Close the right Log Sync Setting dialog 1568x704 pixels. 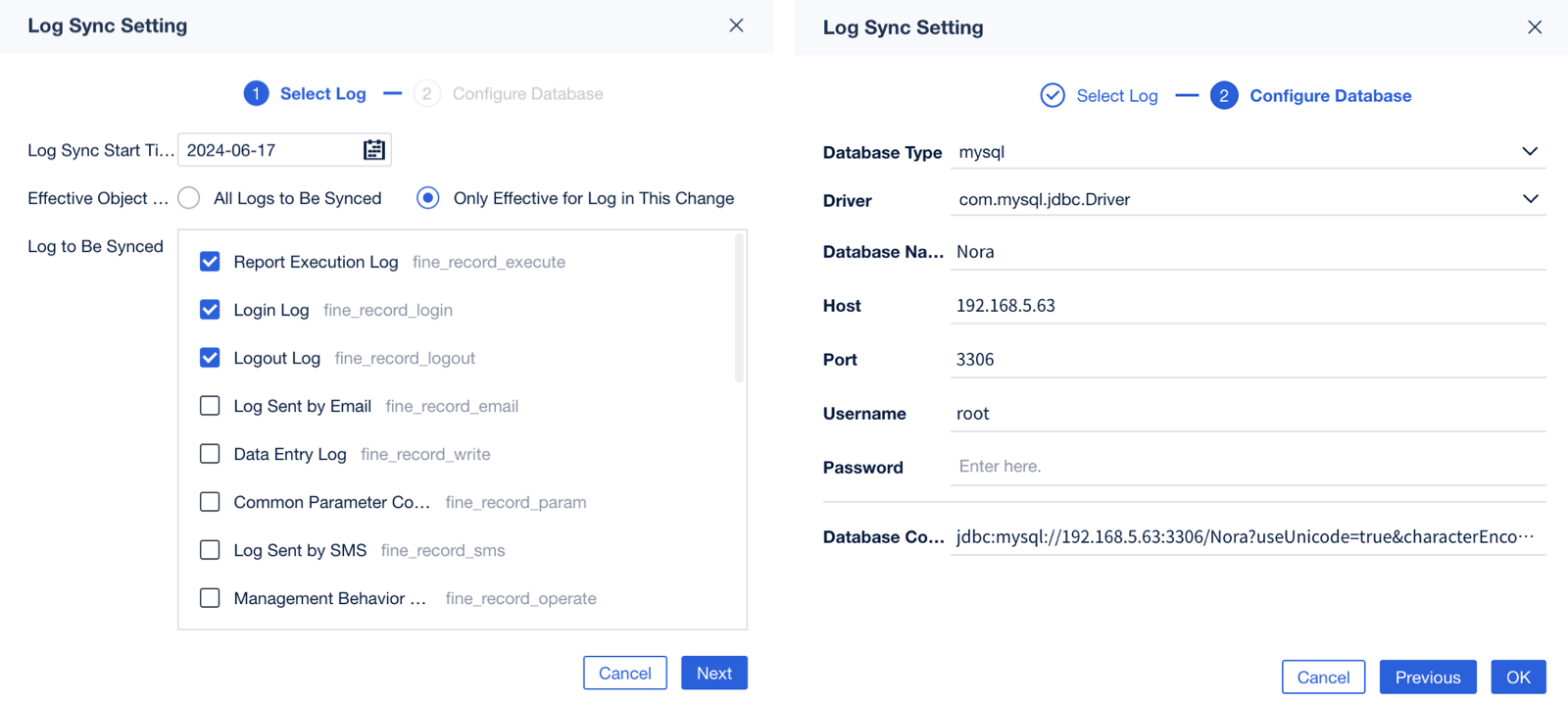(x=1535, y=27)
